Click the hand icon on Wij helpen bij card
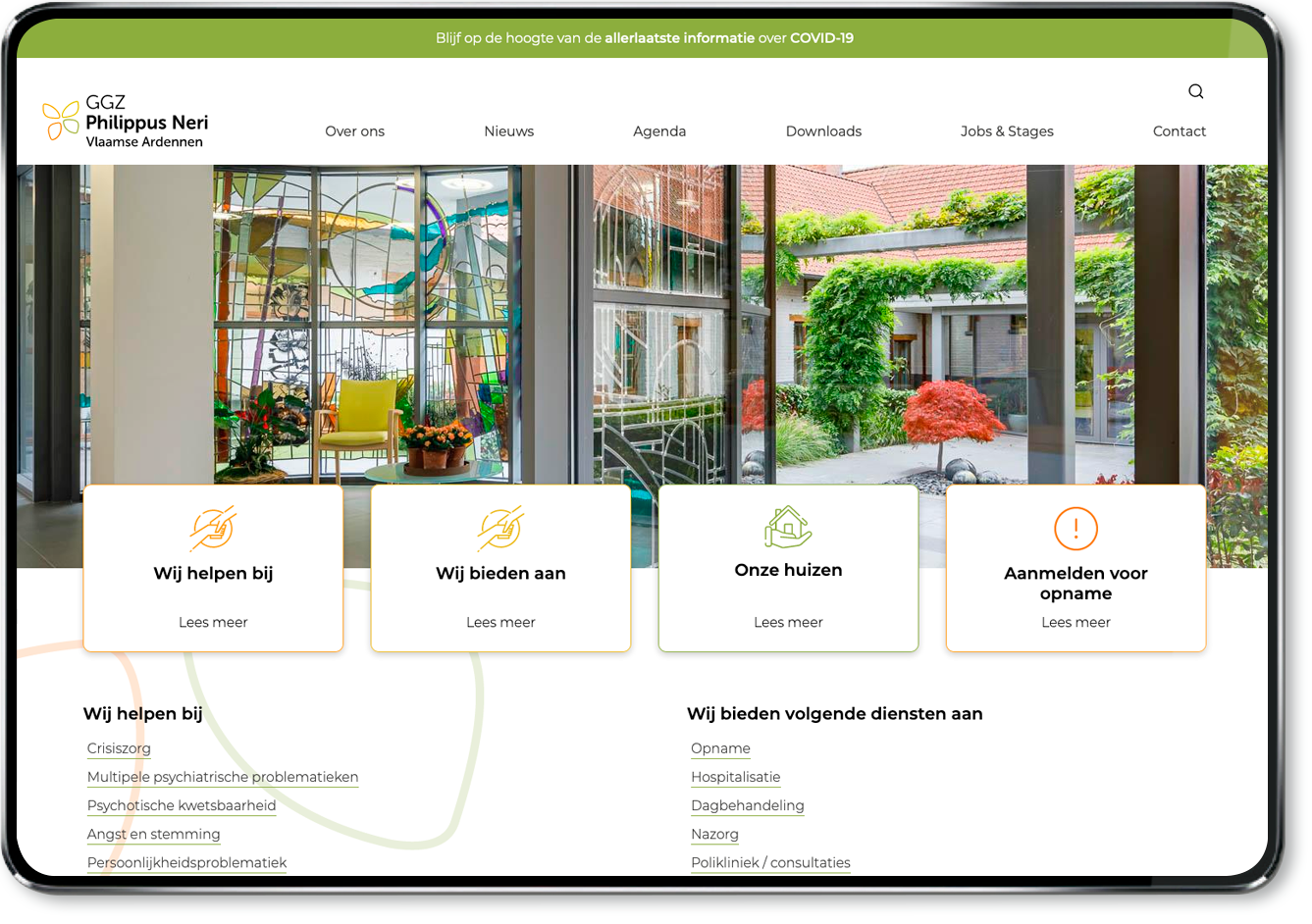The height and width of the screenshot is (924, 1312). pos(213,528)
